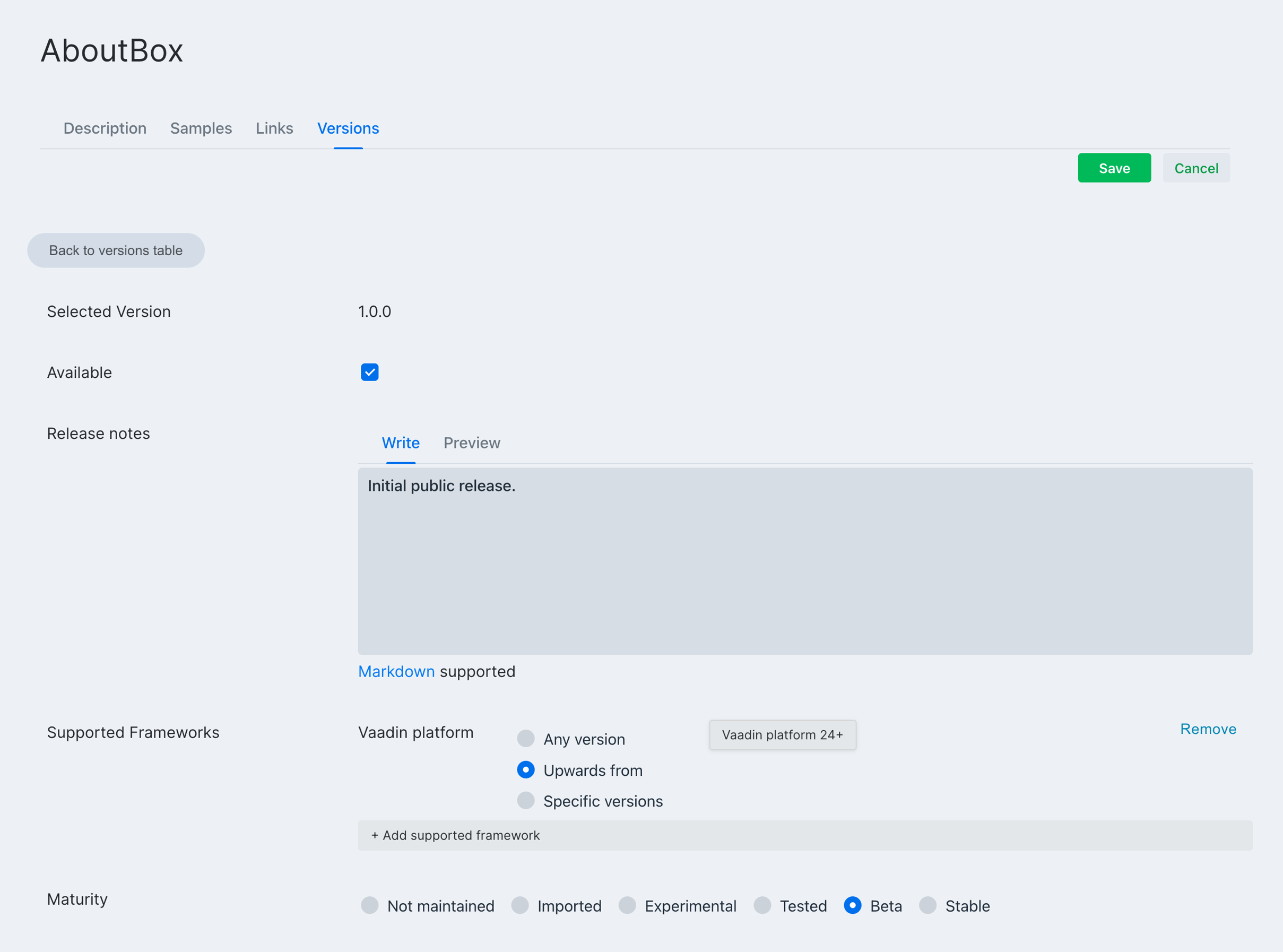
Task: Click into the release notes text area
Action: (x=804, y=561)
